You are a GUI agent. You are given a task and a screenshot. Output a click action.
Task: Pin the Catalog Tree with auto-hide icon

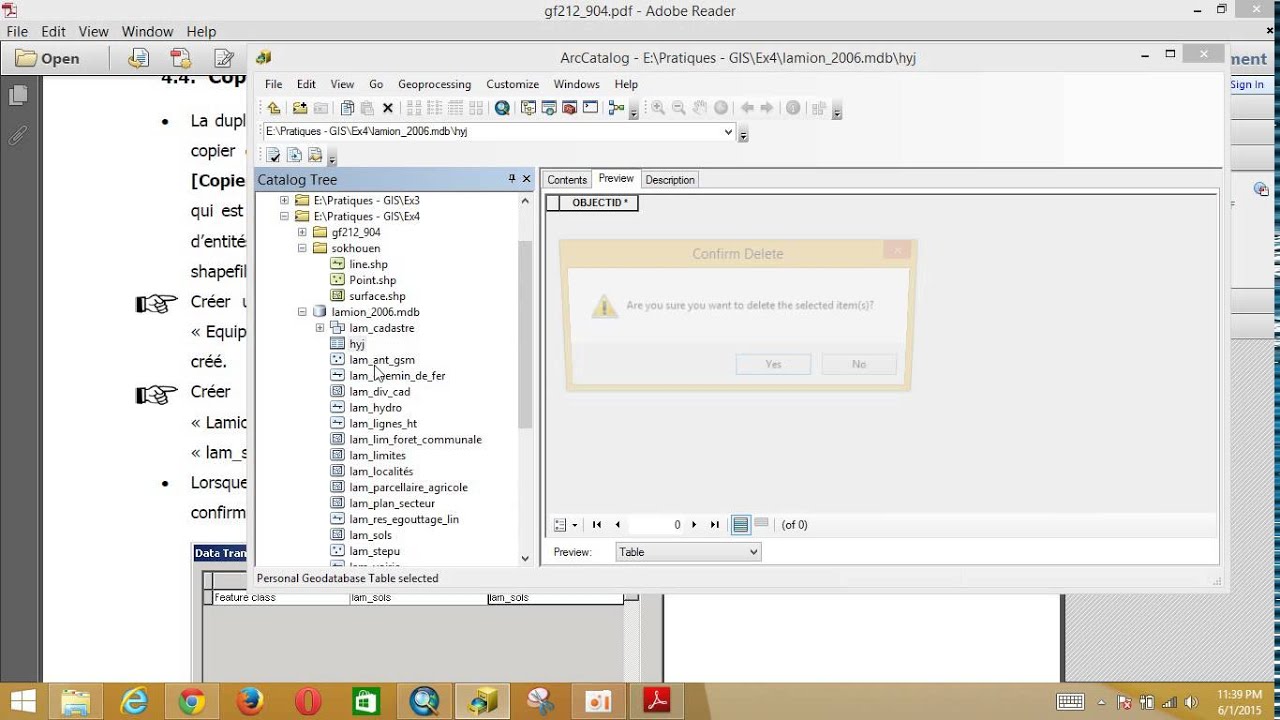click(512, 179)
